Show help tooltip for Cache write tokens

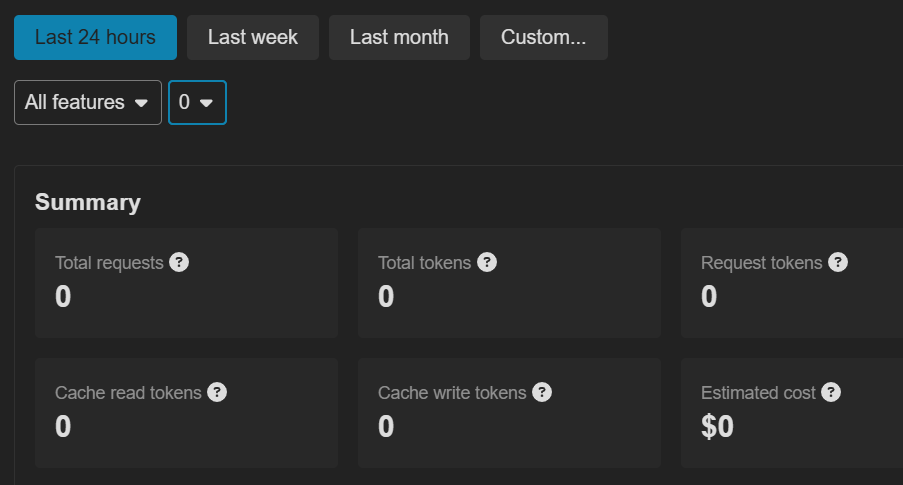542,392
